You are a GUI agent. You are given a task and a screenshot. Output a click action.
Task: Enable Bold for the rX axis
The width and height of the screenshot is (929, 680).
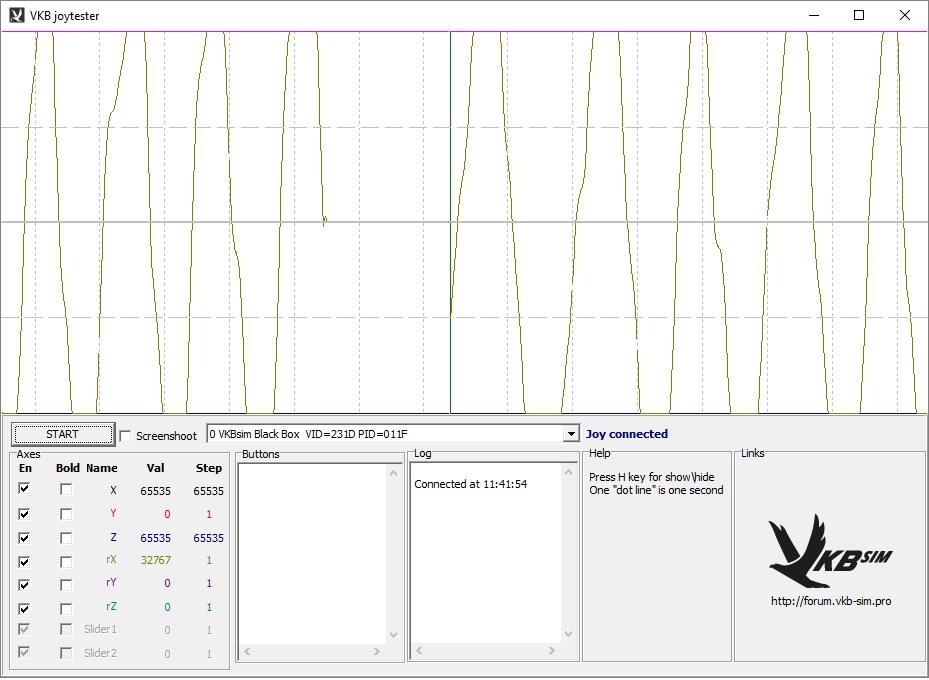[x=66, y=561]
